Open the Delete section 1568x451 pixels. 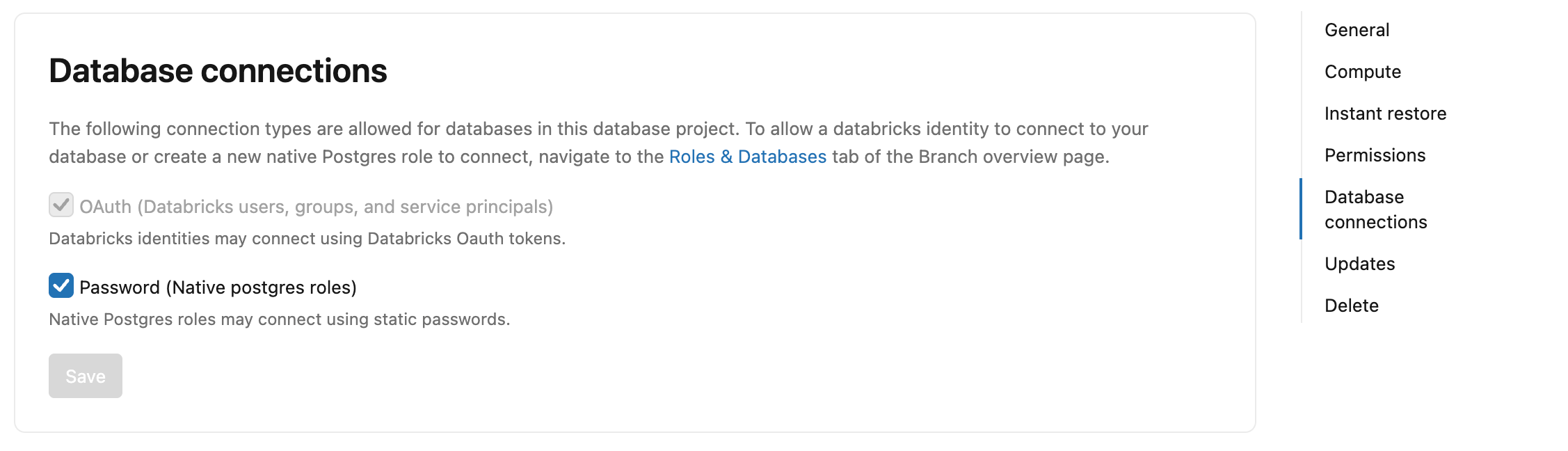1351,306
